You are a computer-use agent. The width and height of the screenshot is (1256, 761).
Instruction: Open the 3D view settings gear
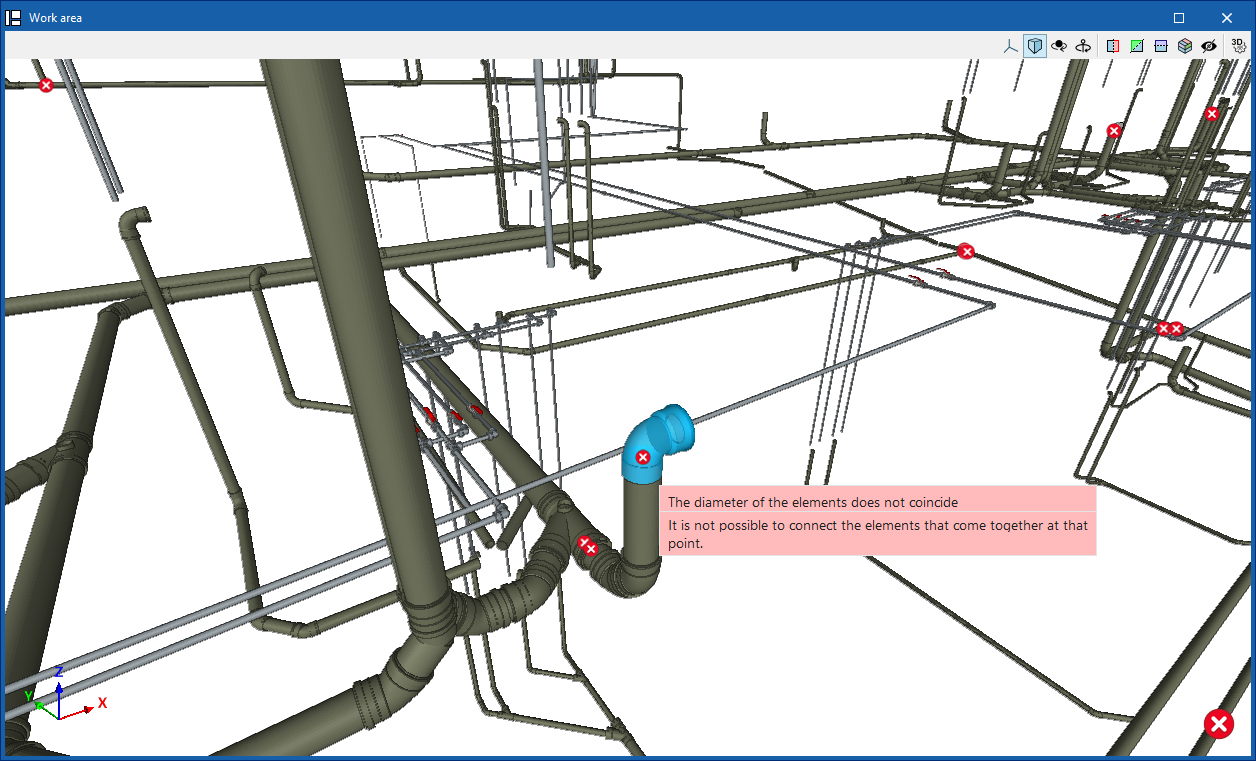click(x=1239, y=46)
